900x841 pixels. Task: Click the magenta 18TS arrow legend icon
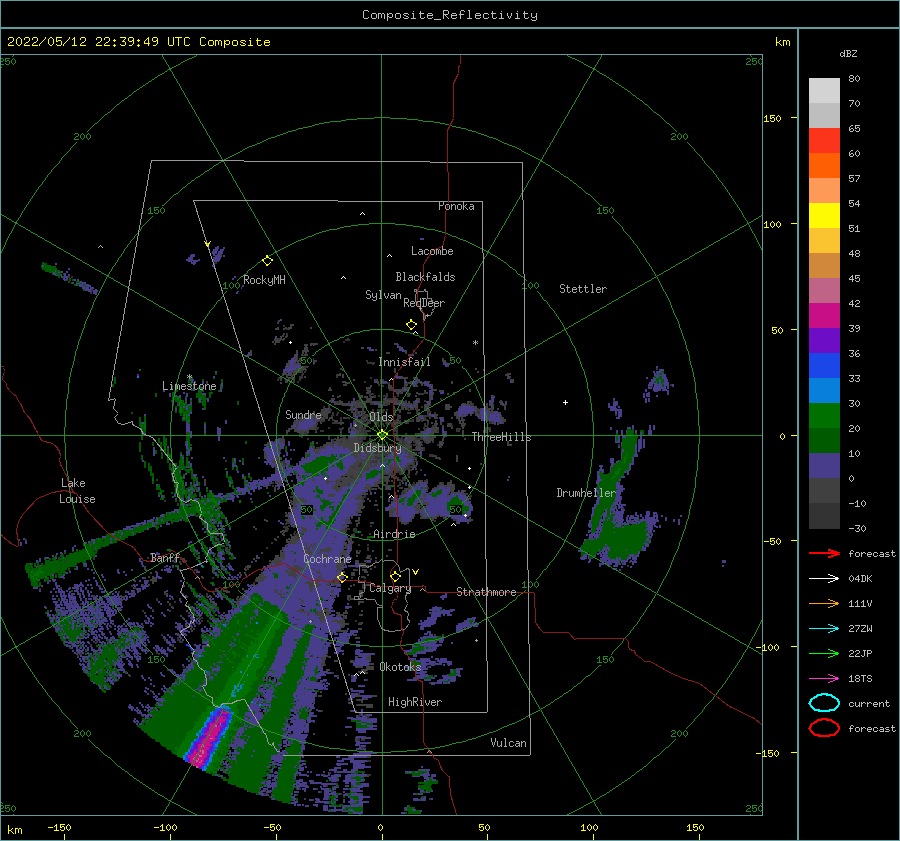coord(824,679)
